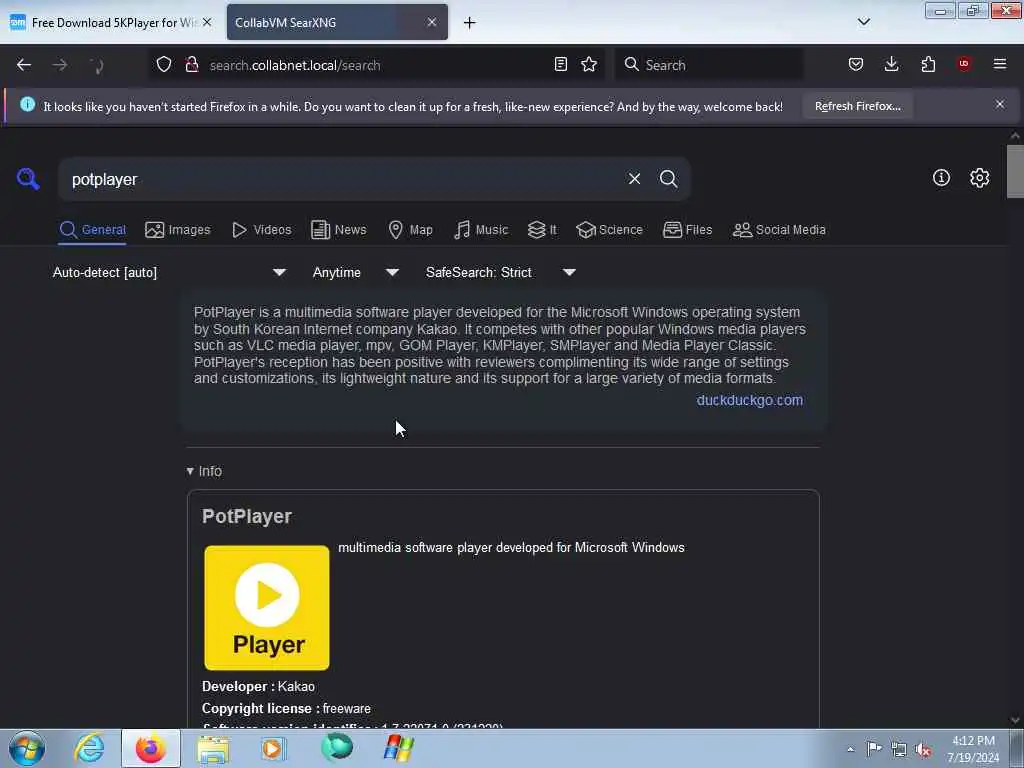Switch to Files search category
This screenshot has width=1024, height=768.
[x=688, y=230]
